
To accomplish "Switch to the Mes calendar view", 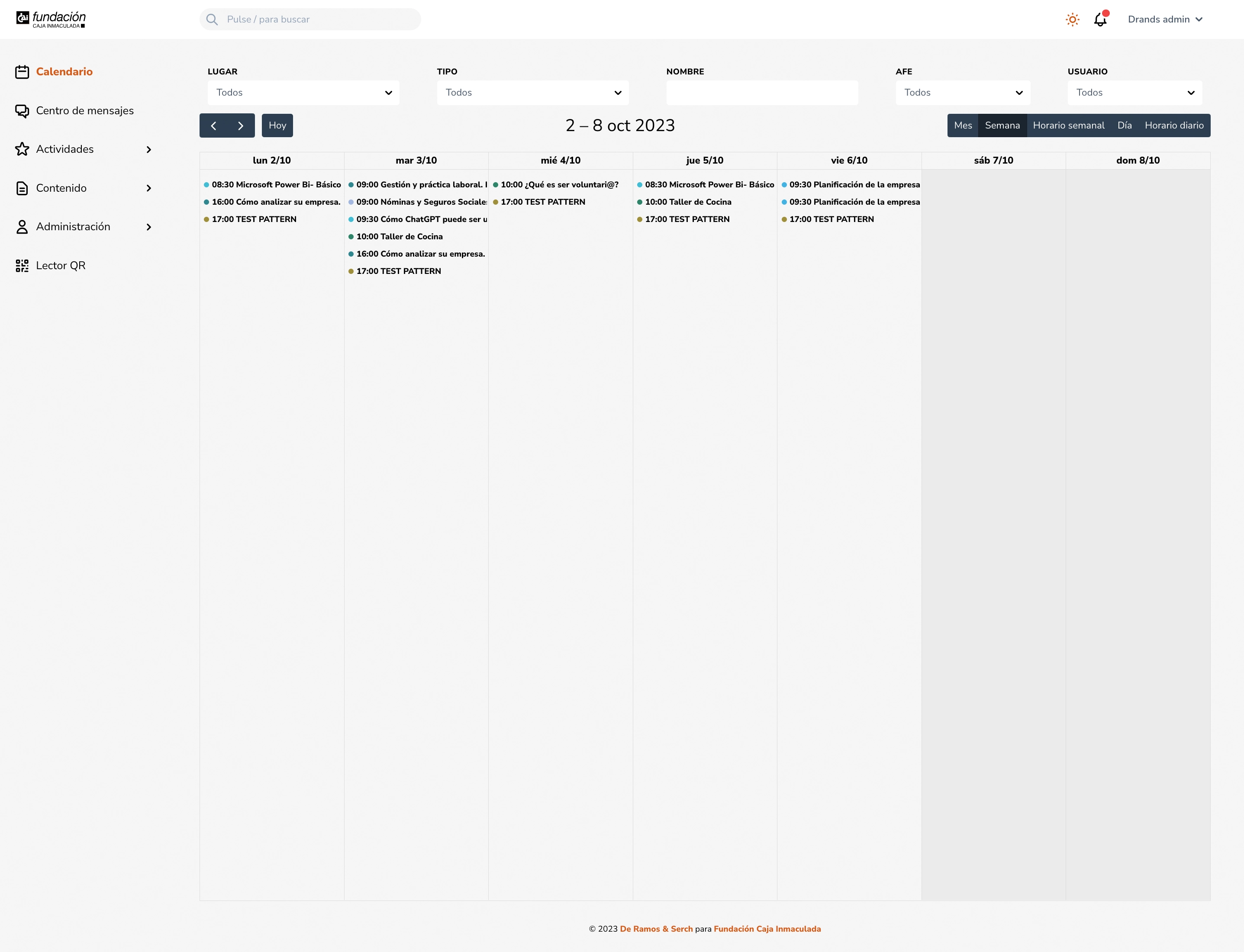I will pos(962,126).
